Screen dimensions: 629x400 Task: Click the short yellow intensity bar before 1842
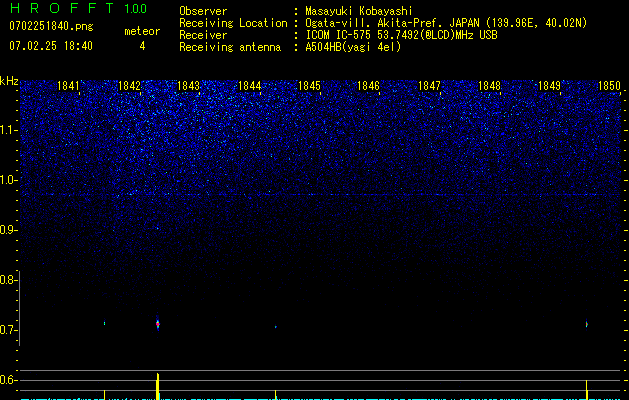coord(104,395)
